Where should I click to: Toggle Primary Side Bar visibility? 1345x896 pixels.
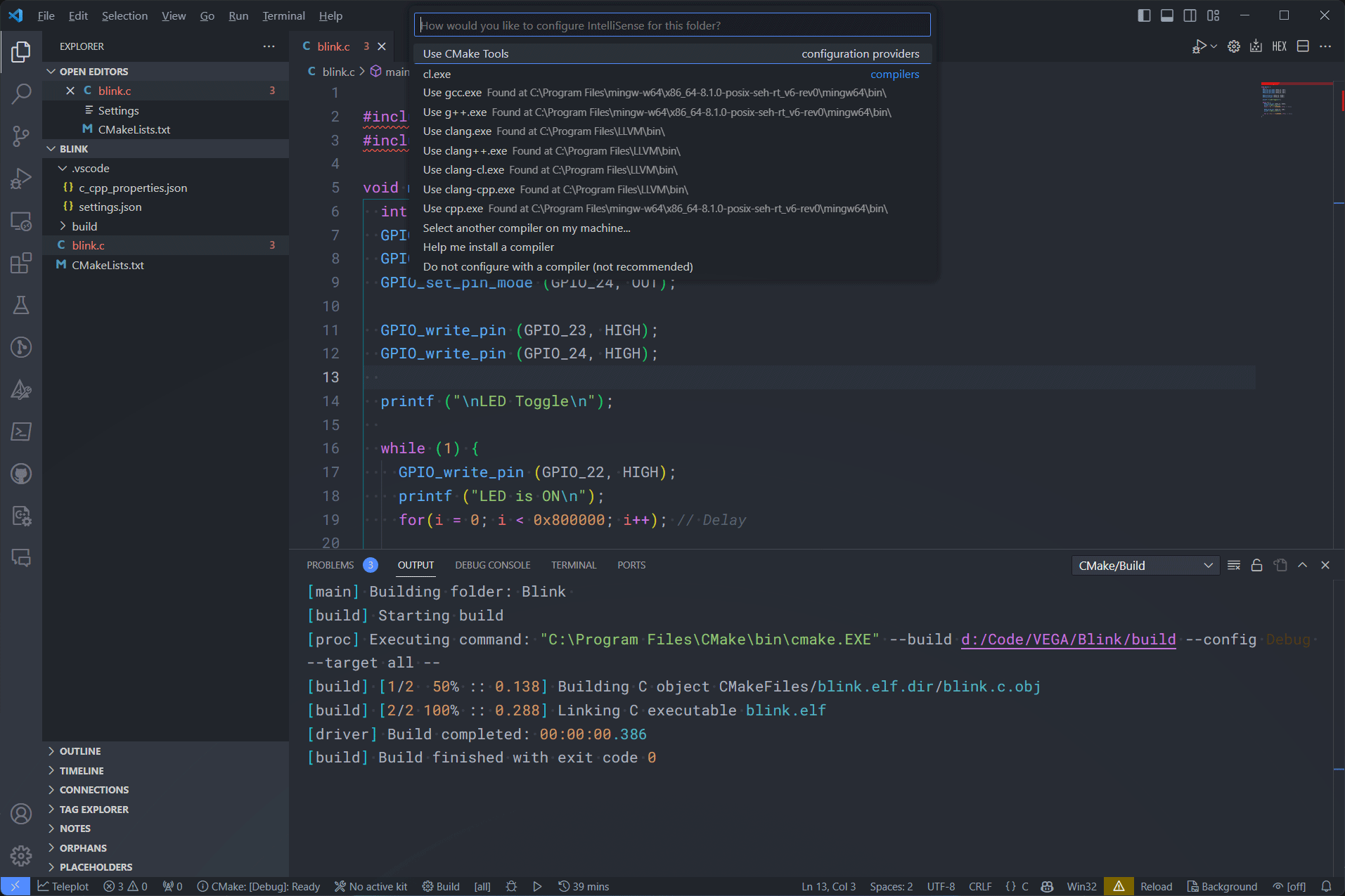[1144, 15]
